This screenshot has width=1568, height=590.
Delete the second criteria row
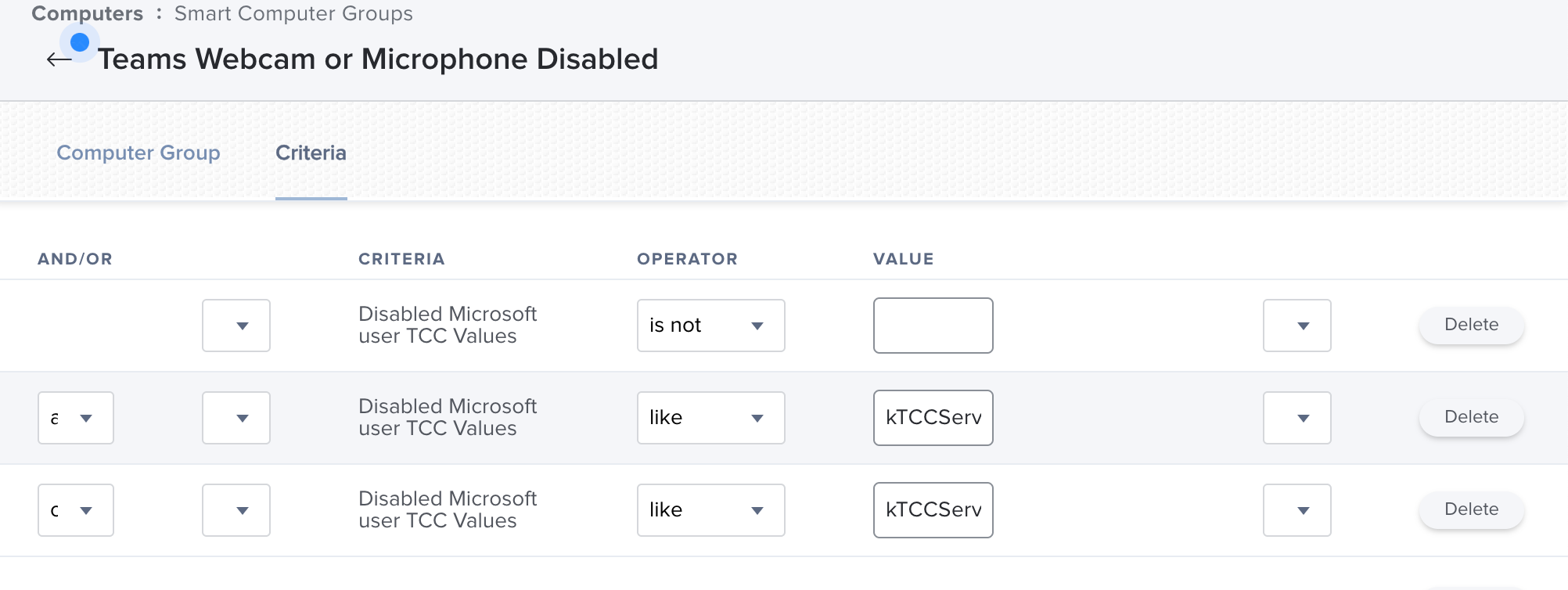coord(1471,417)
